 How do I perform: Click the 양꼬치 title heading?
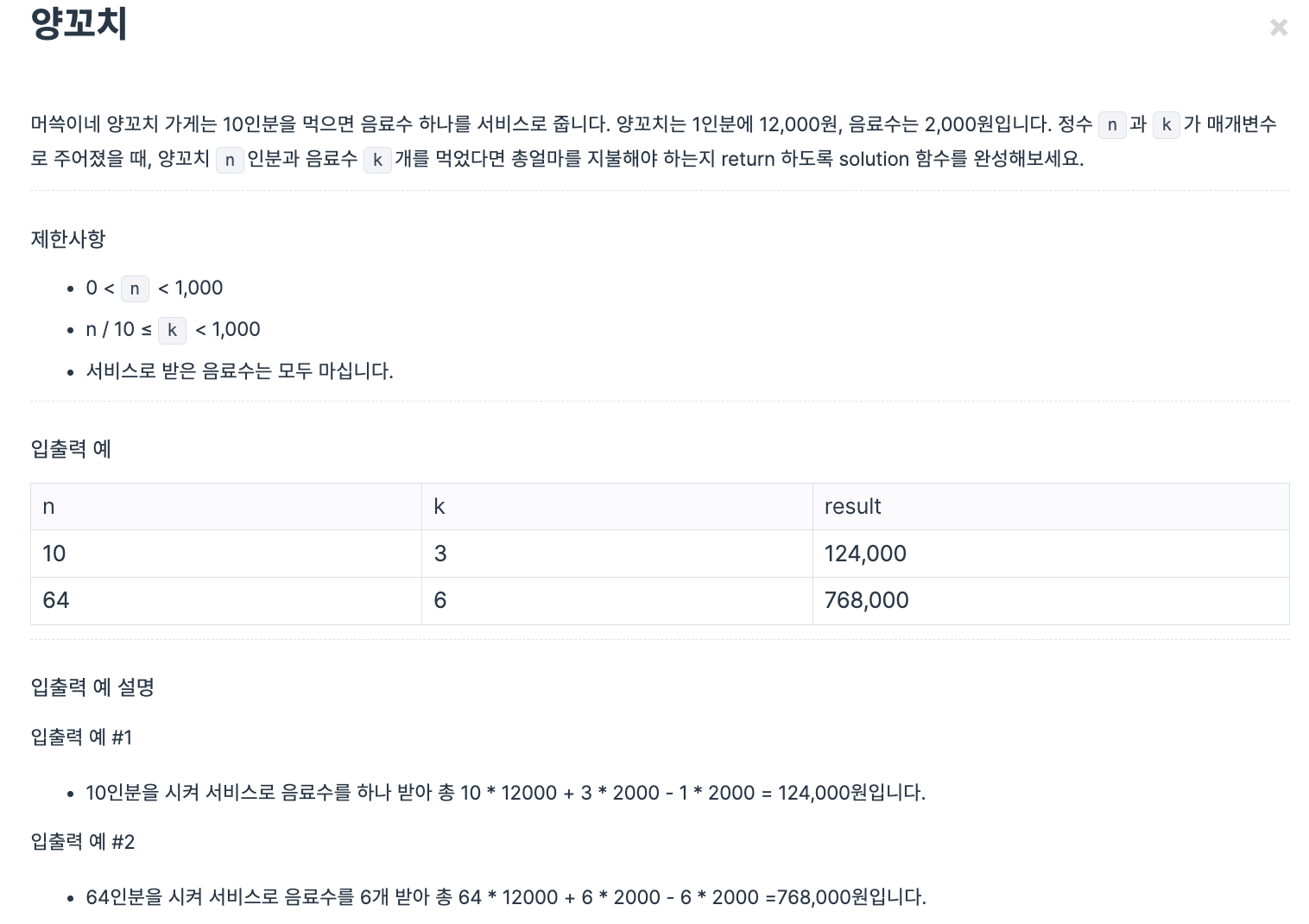[x=79, y=23]
